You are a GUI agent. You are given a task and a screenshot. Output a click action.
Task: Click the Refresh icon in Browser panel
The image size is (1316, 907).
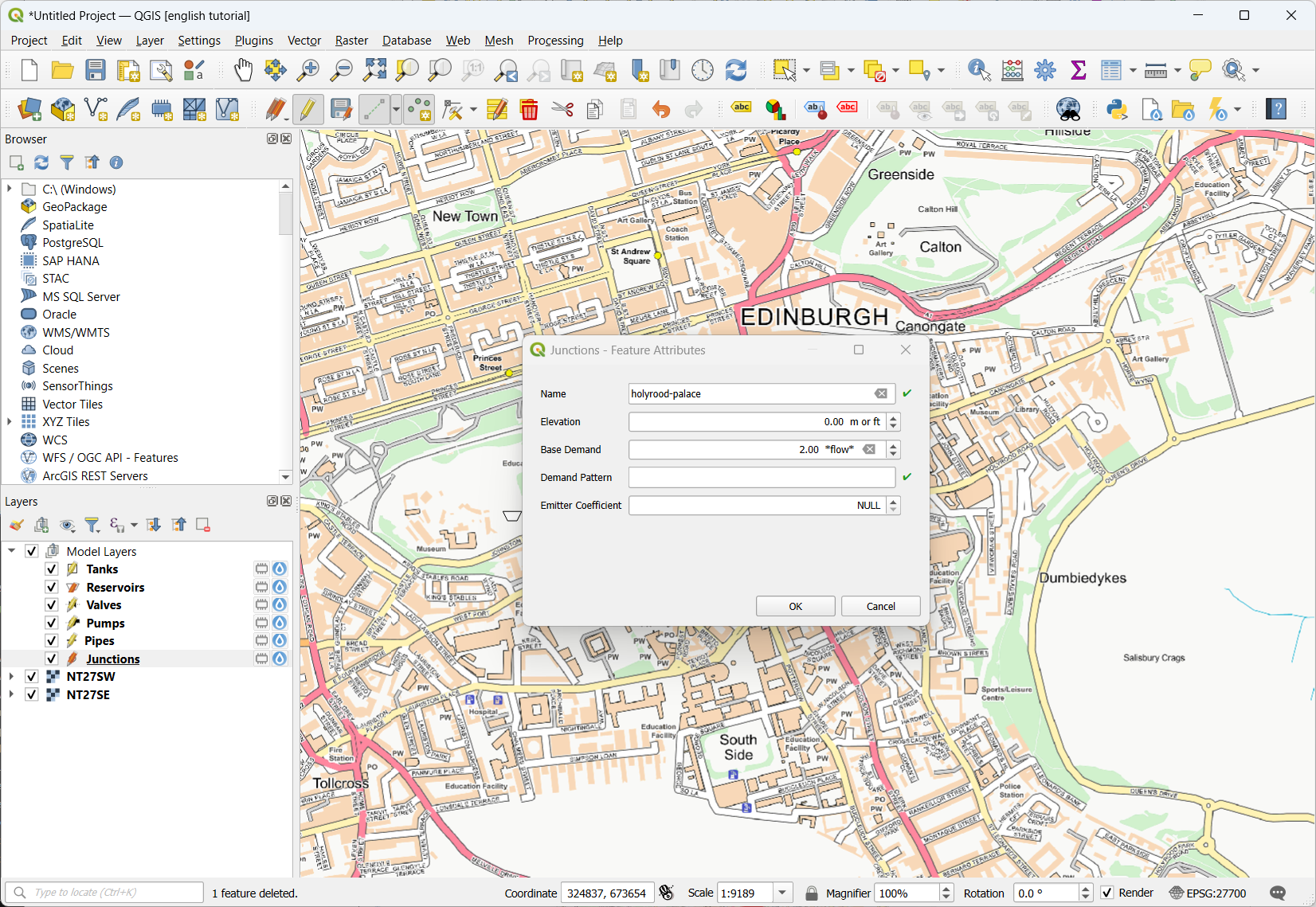coord(41,162)
